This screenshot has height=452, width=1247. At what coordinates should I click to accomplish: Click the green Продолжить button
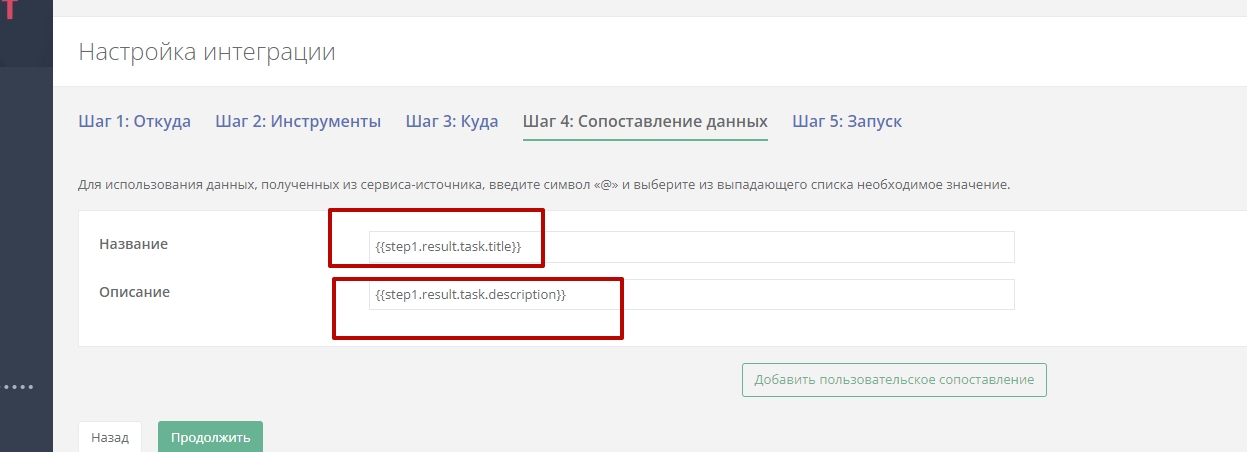click(210, 437)
